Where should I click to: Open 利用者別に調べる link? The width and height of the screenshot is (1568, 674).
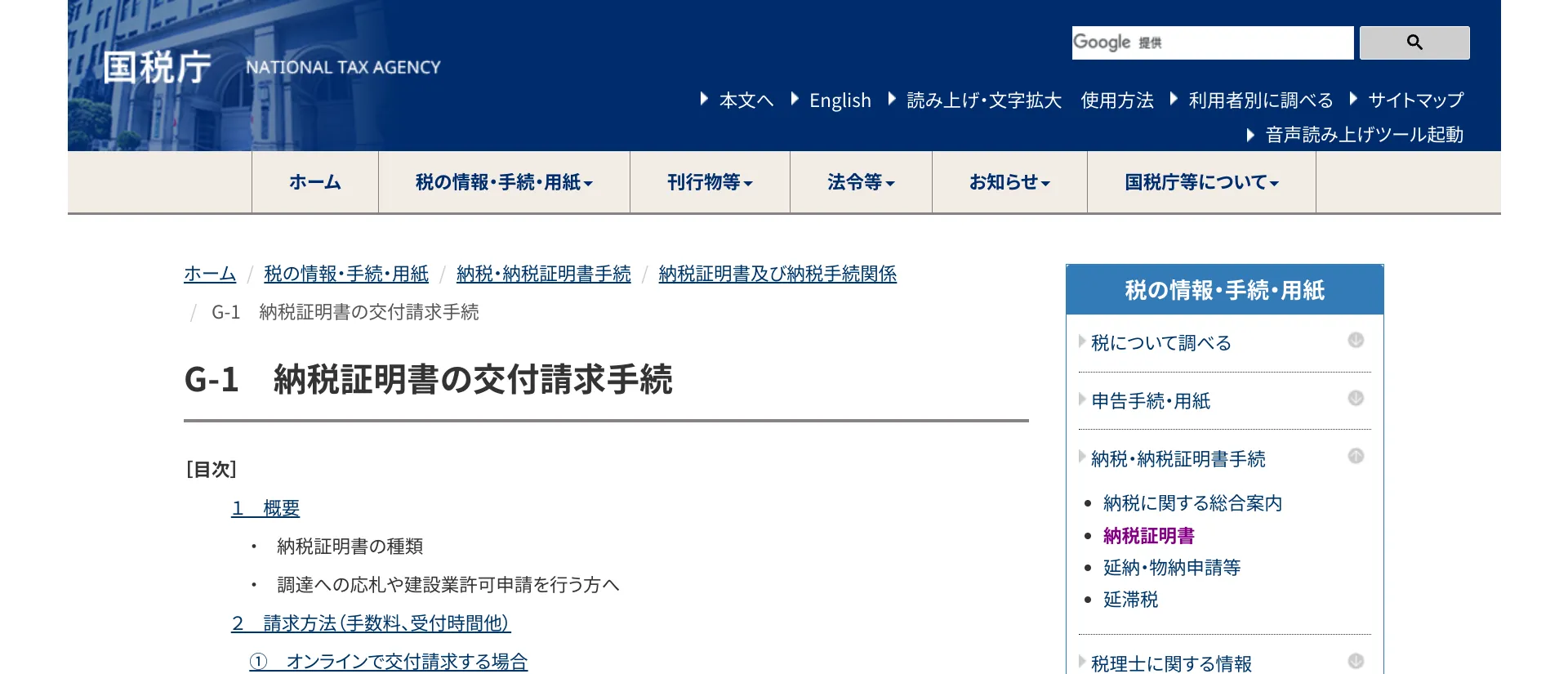[1261, 100]
